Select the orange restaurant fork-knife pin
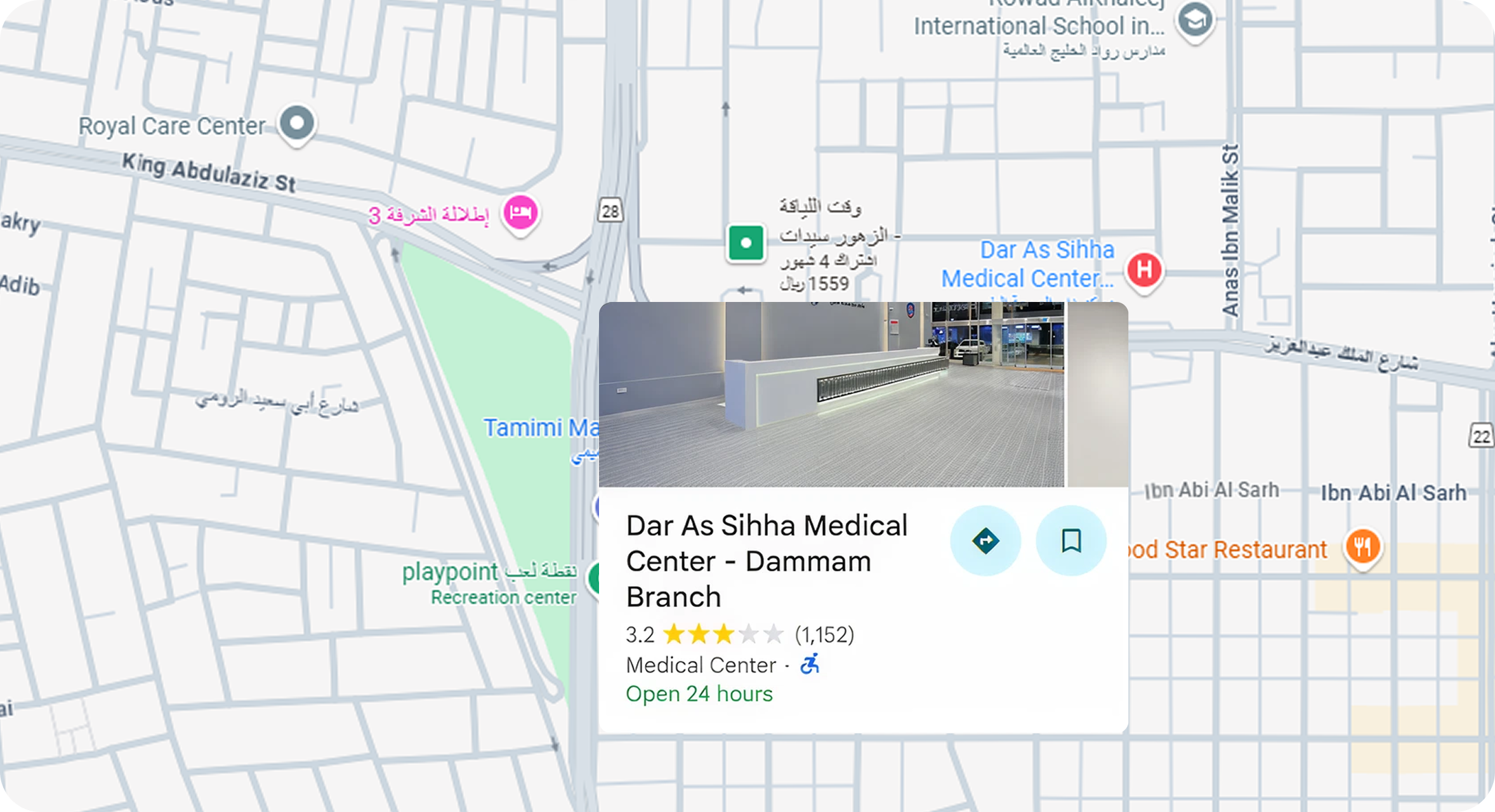The height and width of the screenshot is (812, 1495). [x=1362, y=547]
